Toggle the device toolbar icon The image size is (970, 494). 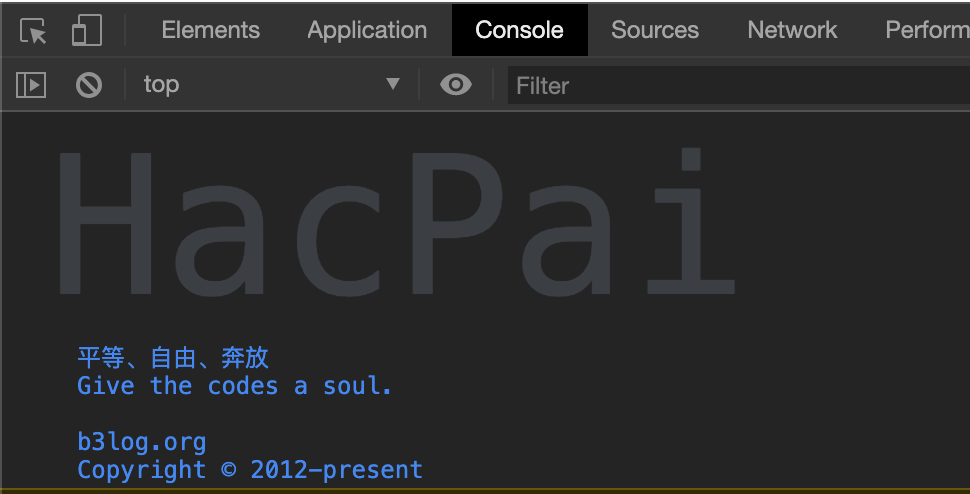[x=87, y=31]
